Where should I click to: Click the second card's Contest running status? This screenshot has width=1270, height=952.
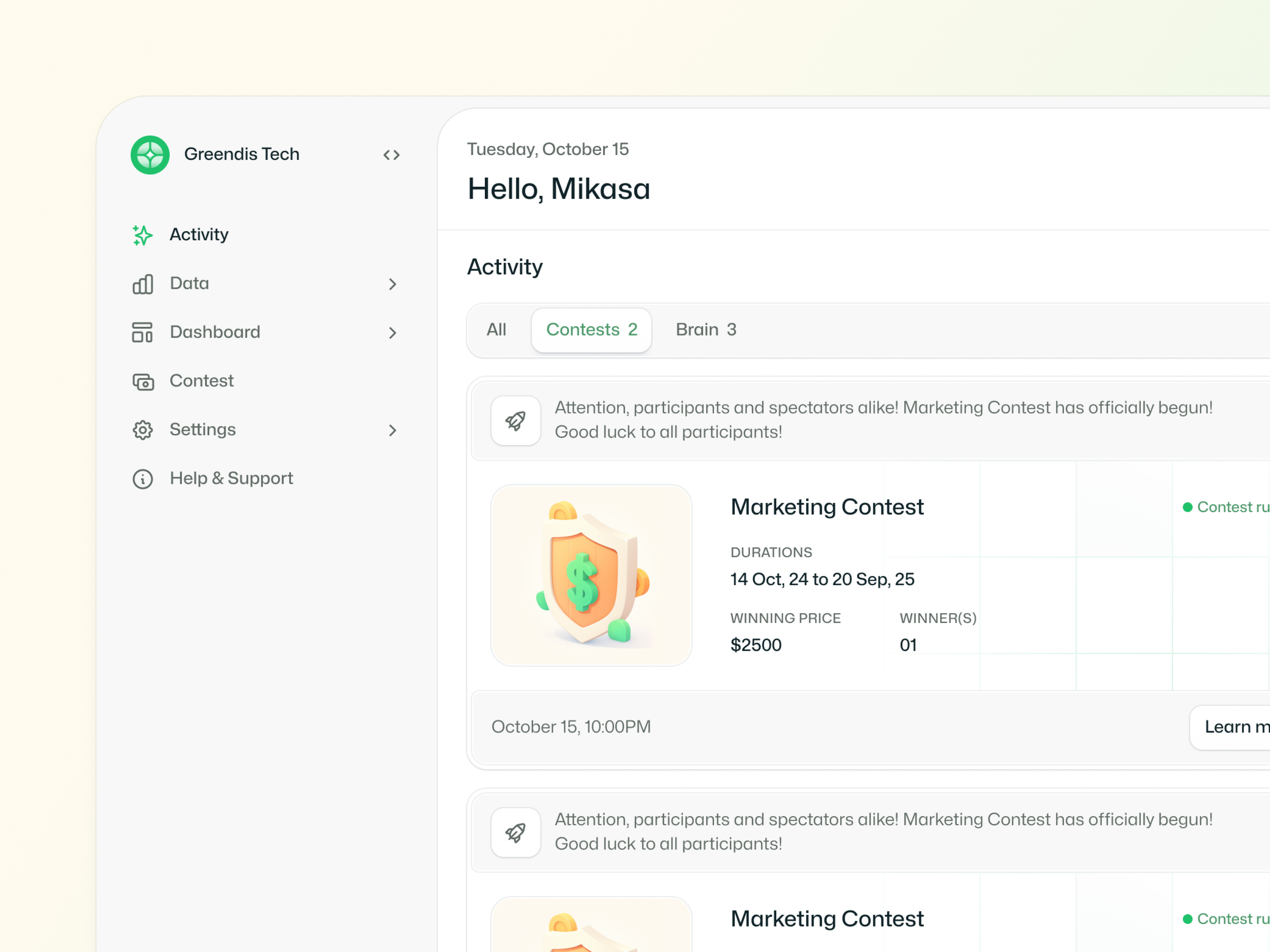pos(1226,919)
